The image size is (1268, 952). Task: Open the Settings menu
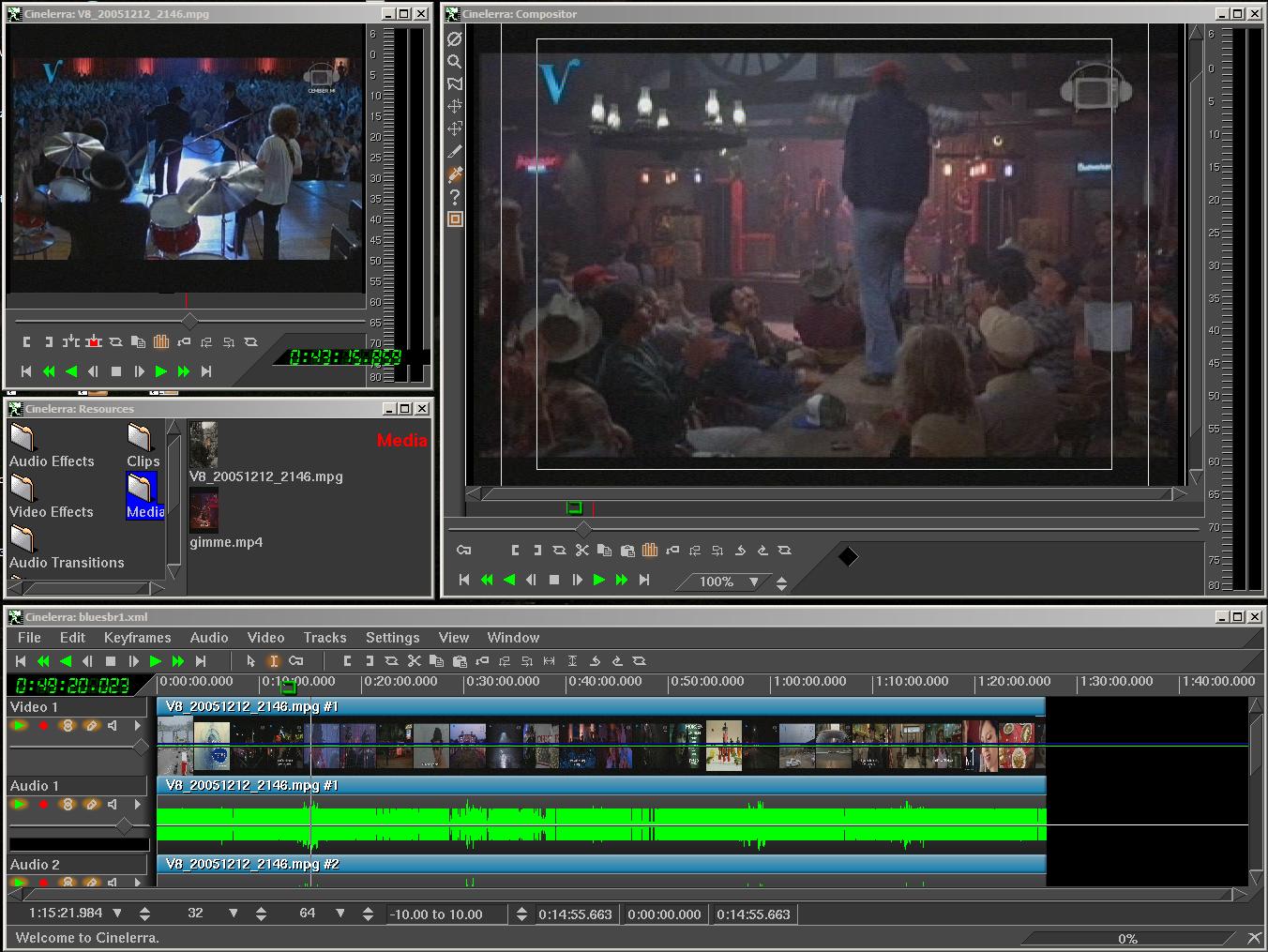click(x=392, y=638)
